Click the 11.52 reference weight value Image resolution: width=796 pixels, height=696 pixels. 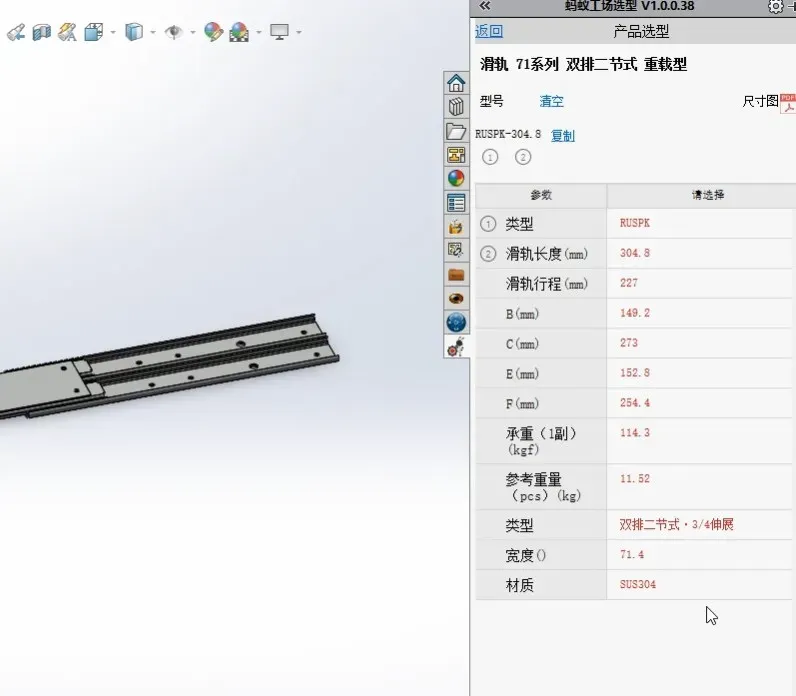point(635,478)
